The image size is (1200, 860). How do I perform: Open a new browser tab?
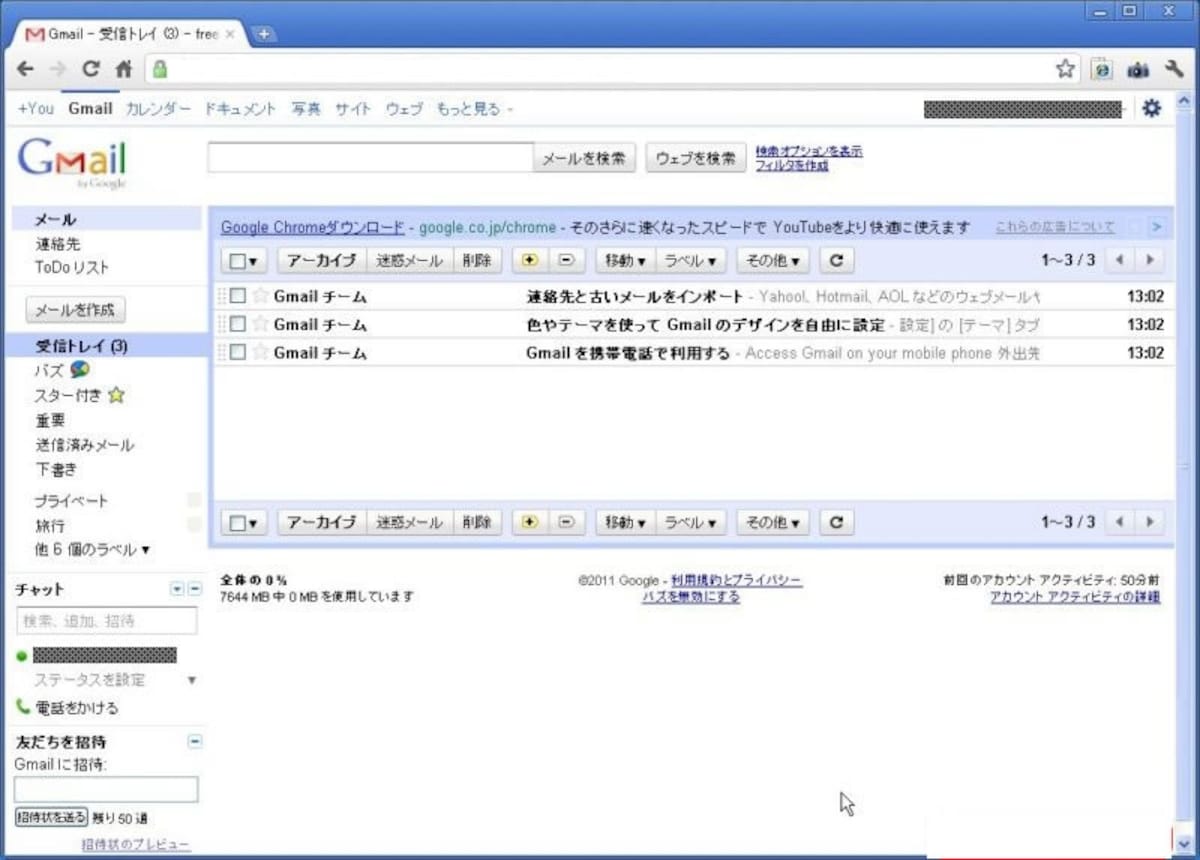(264, 34)
